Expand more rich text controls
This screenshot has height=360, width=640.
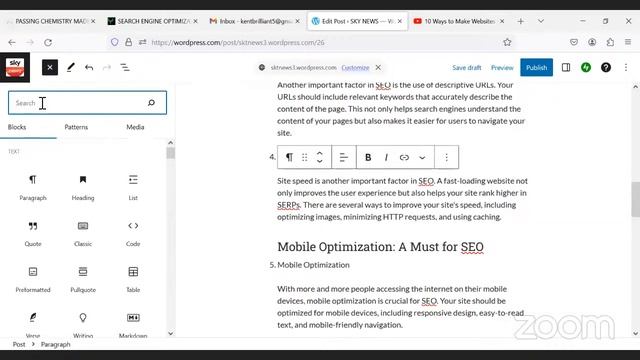[422, 157]
